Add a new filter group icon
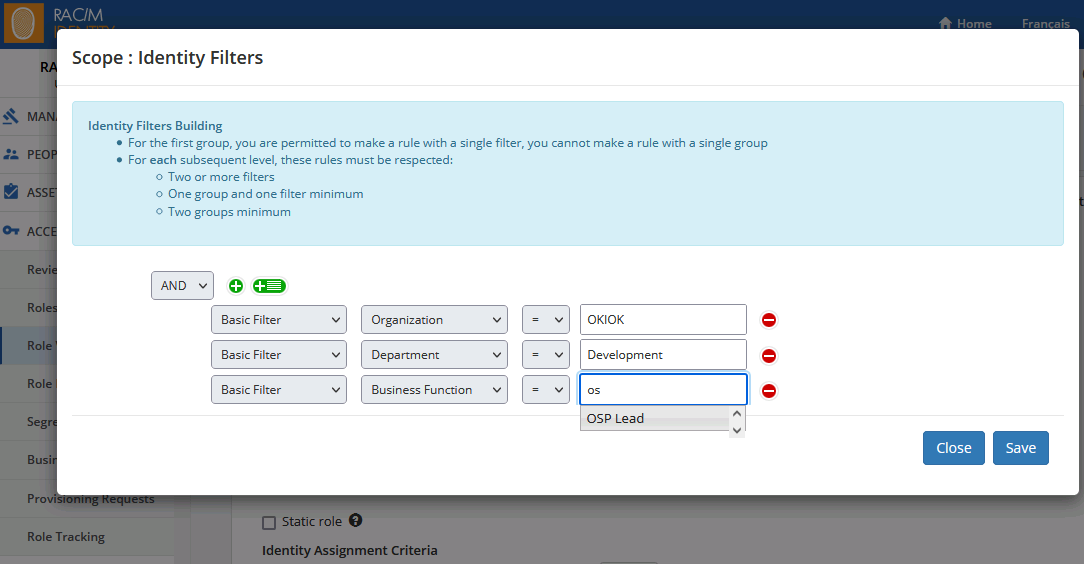The width and height of the screenshot is (1084, 564). [x=269, y=286]
